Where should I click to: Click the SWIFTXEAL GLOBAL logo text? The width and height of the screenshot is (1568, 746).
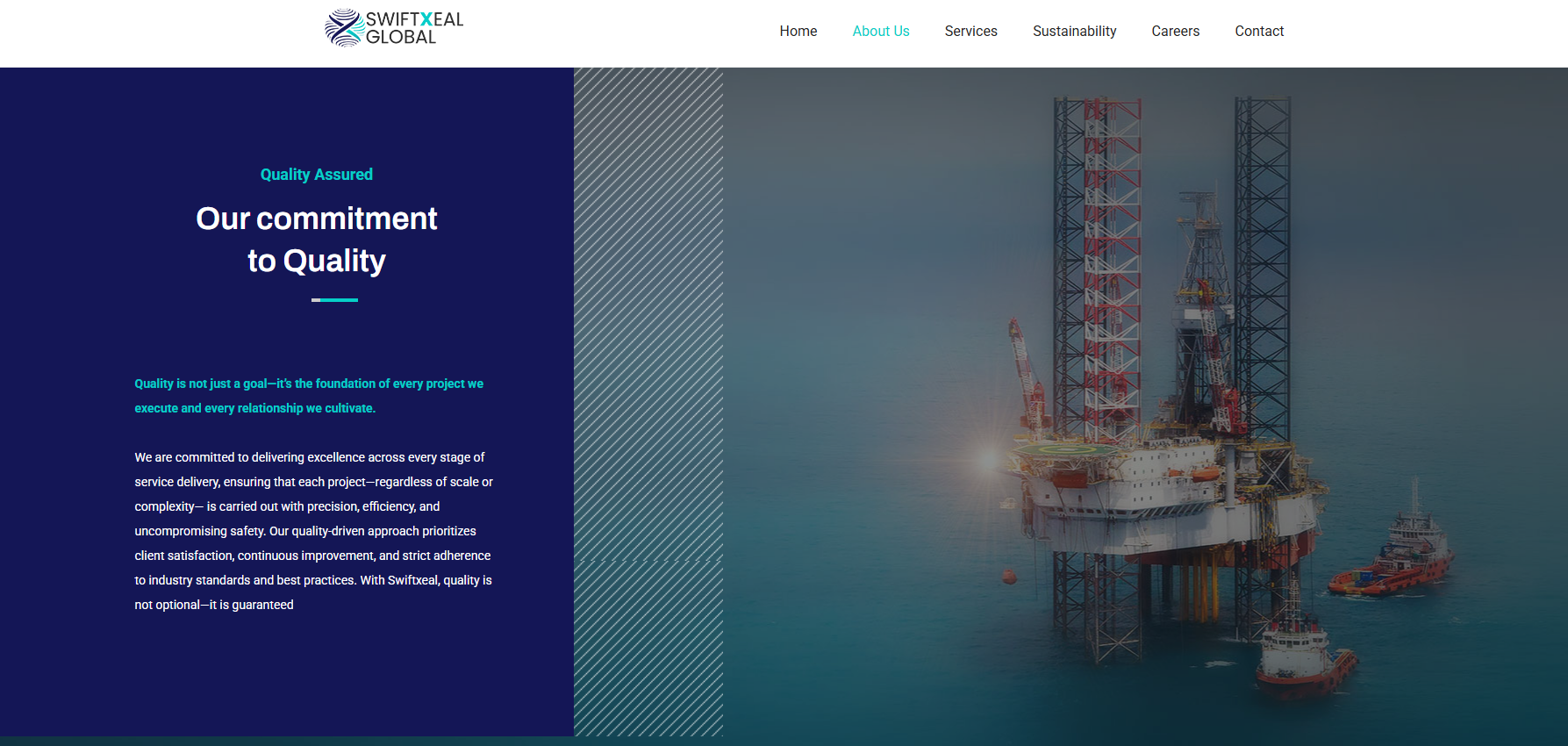coord(413,28)
